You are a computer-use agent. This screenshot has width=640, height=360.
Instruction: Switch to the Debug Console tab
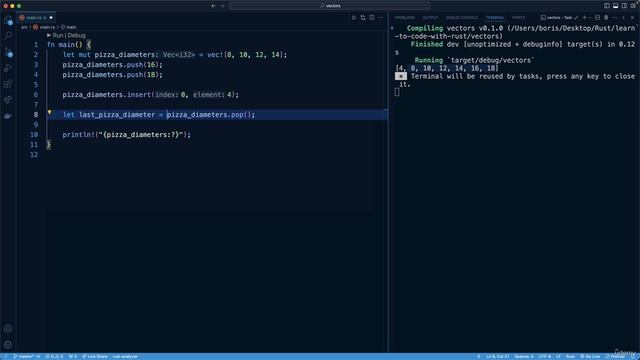point(462,18)
